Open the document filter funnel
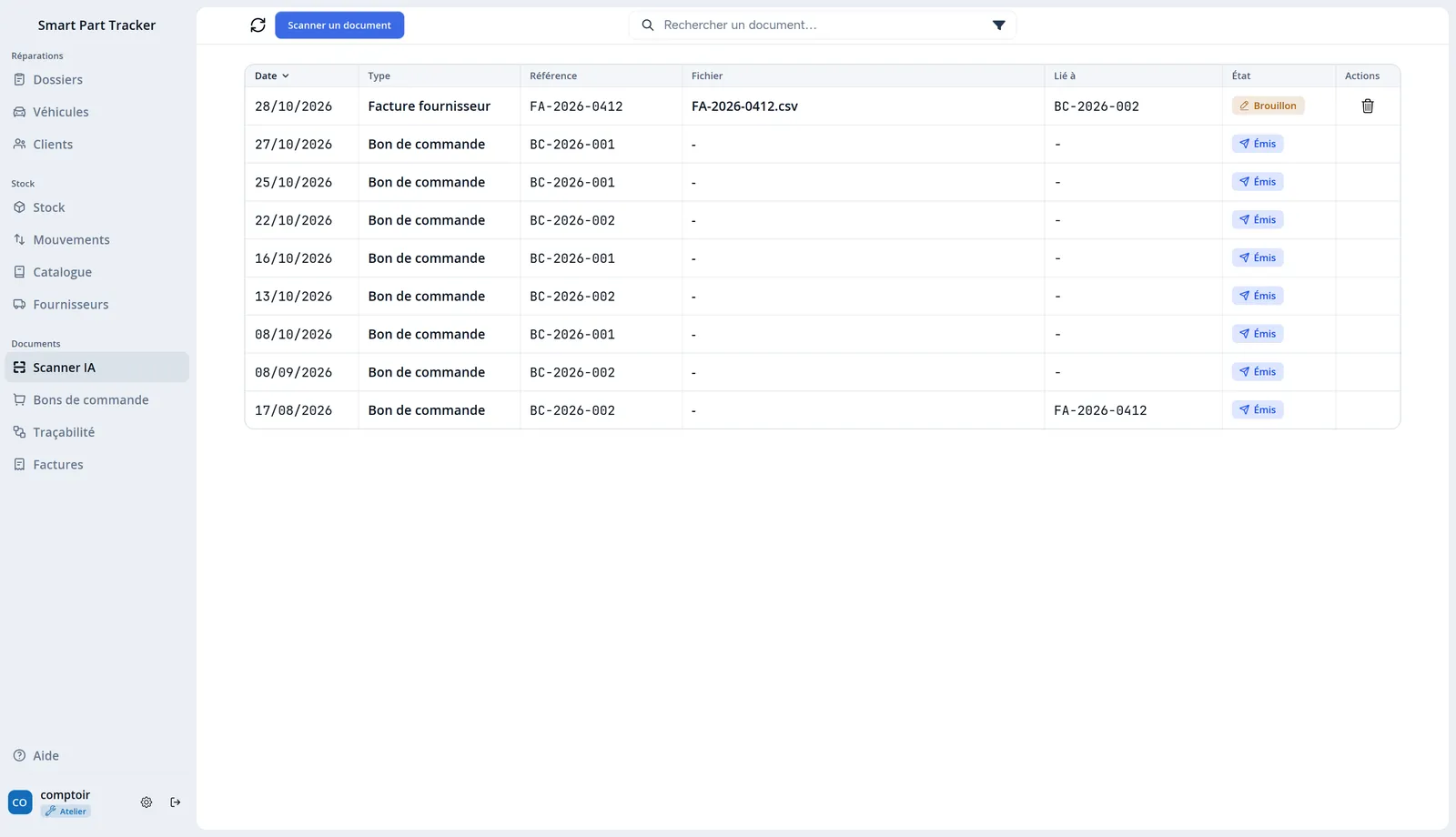The image size is (1456, 837). (998, 25)
